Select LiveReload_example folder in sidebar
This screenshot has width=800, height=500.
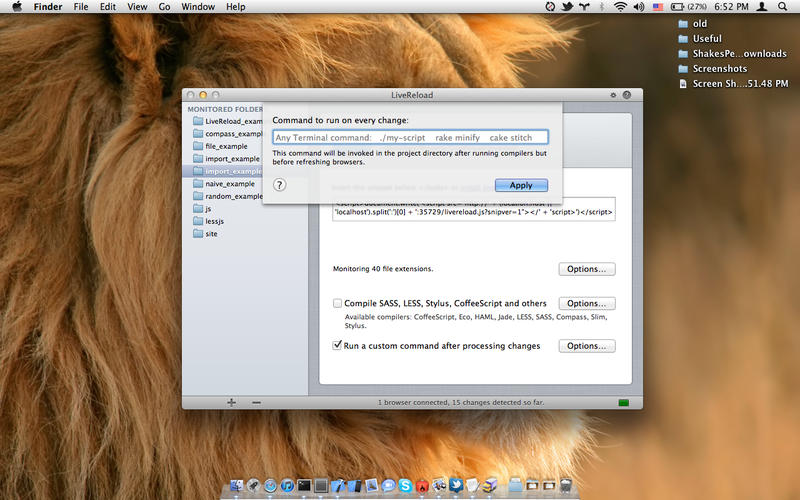(228, 121)
